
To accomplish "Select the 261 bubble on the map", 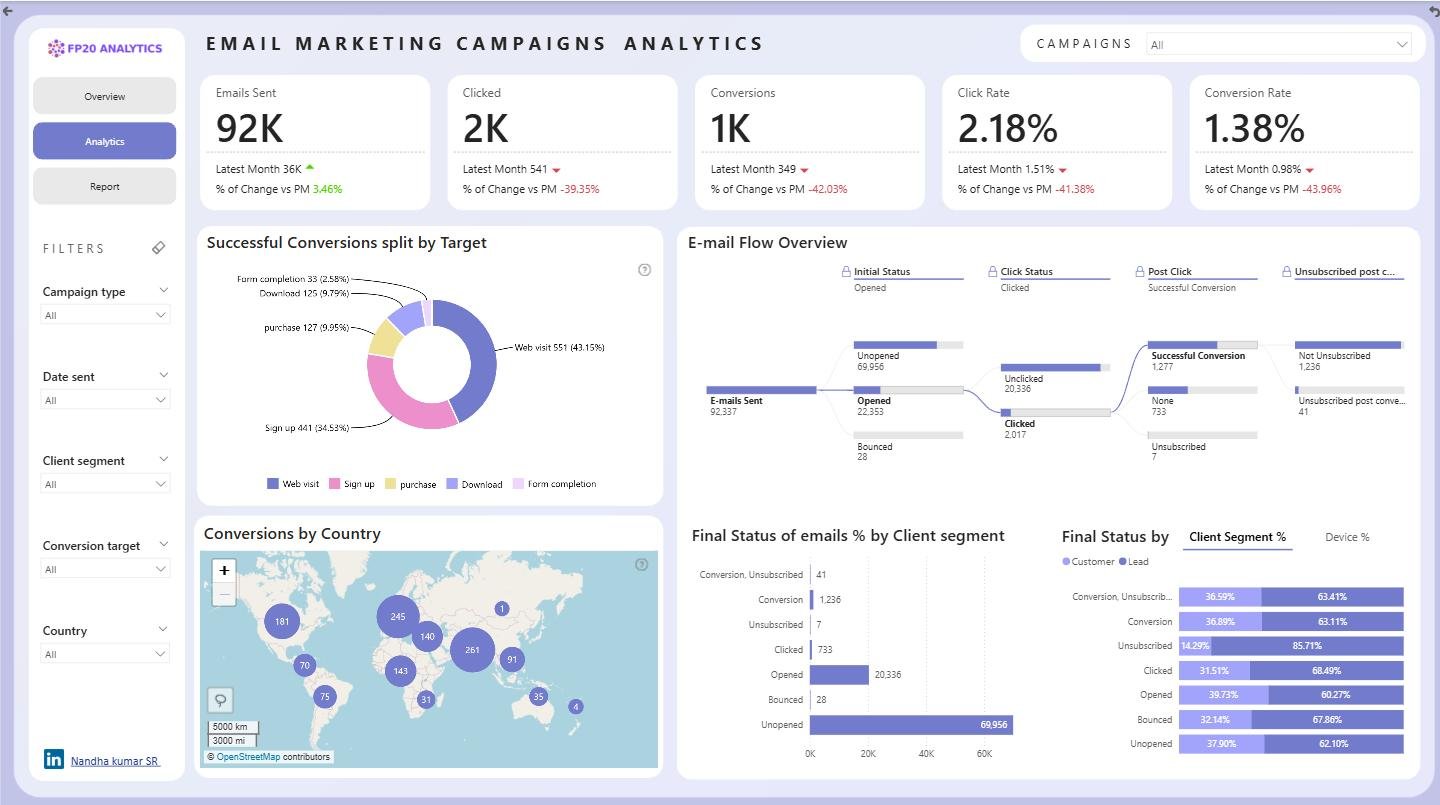I will pyautogui.click(x=472, y=650).
